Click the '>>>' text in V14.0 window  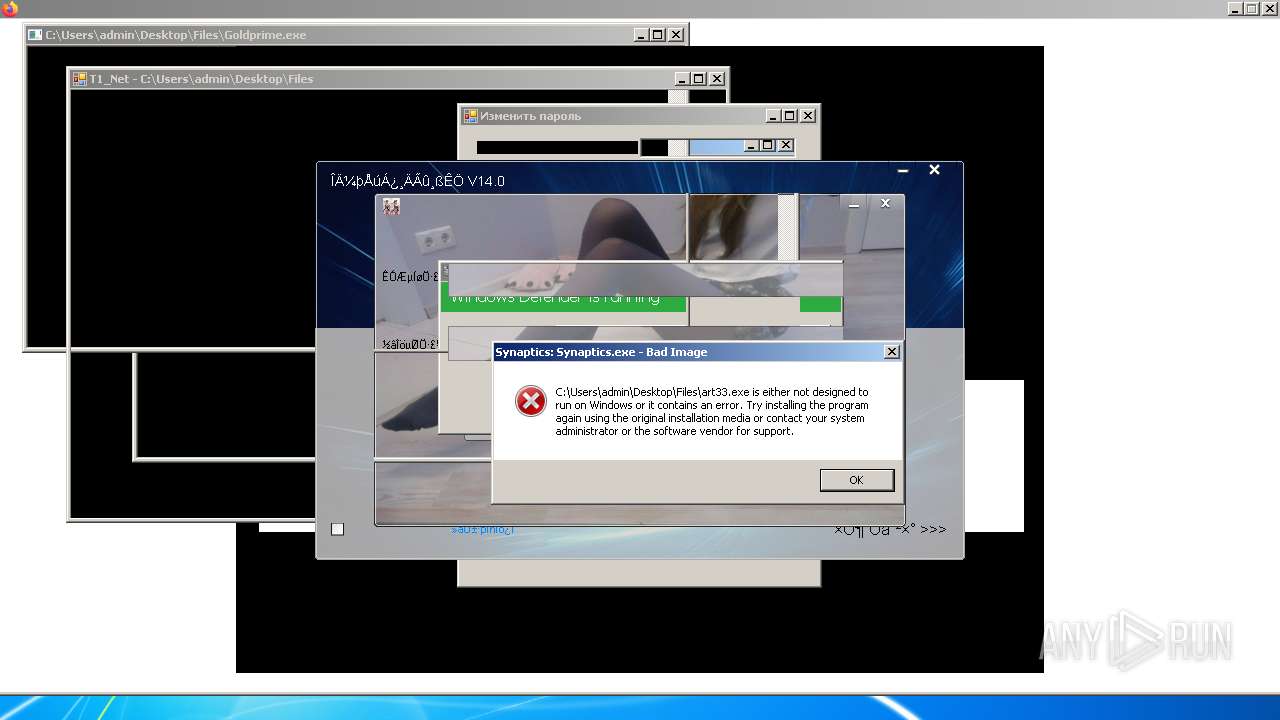933,529
